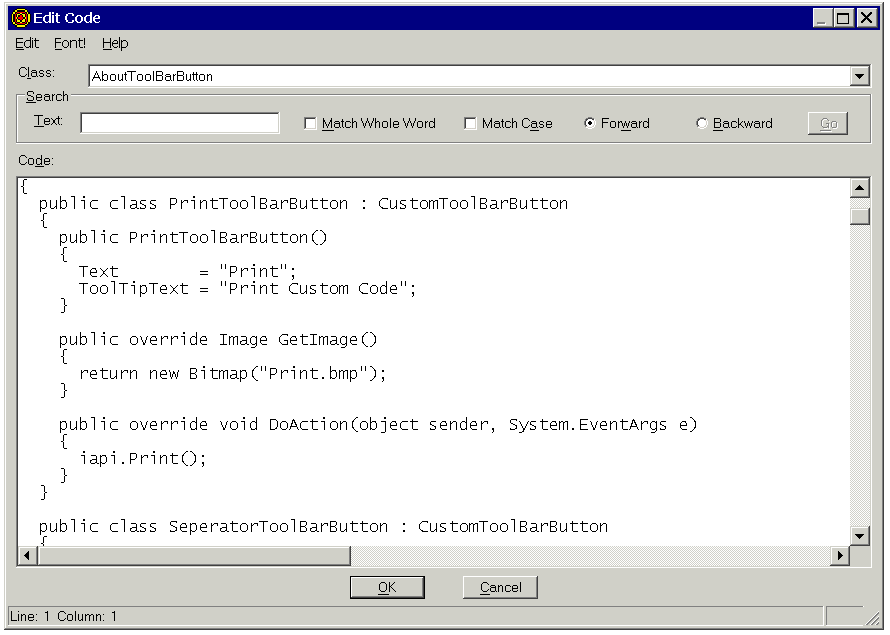This screenshot has width=890, height=635.
Task: Select the Forward search direction
Action: coord(590,124)
